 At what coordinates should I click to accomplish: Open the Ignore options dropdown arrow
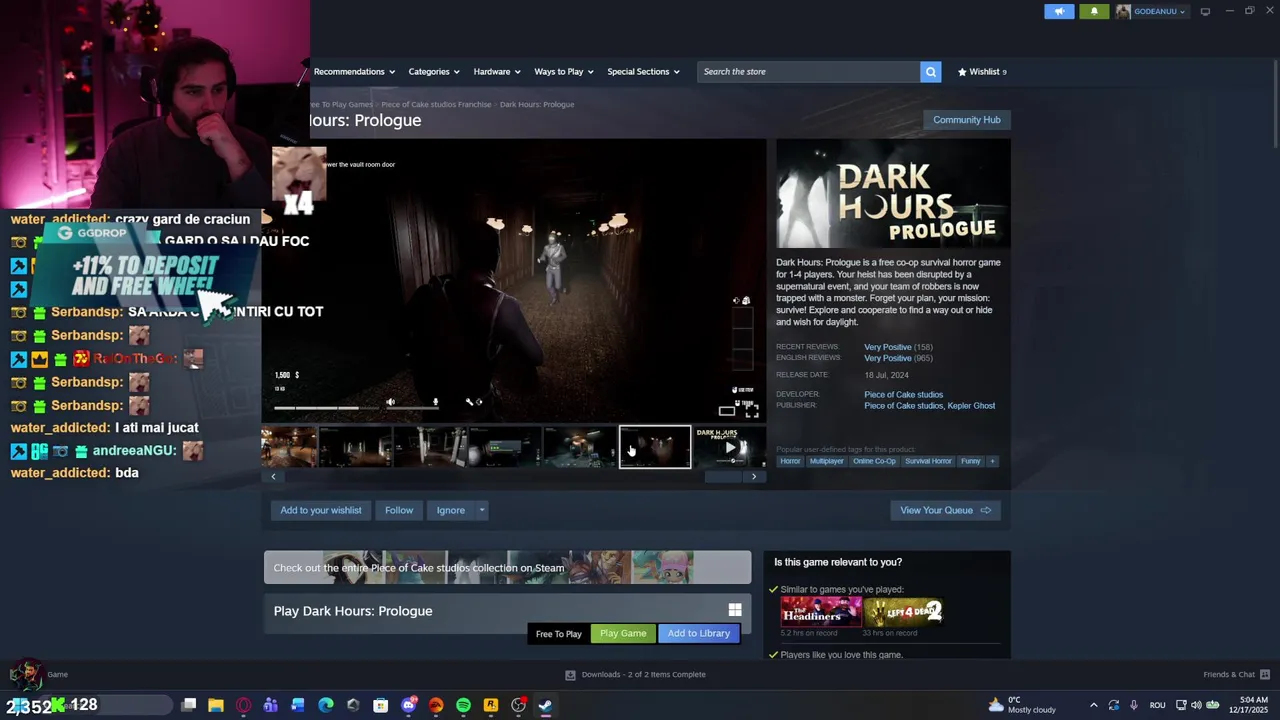[481, 510]
